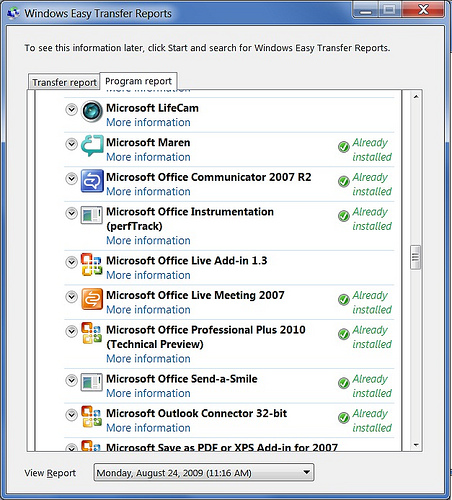
Task: Expand Office Live Add-in 1.3 chevron
Action: pos(71,262)
